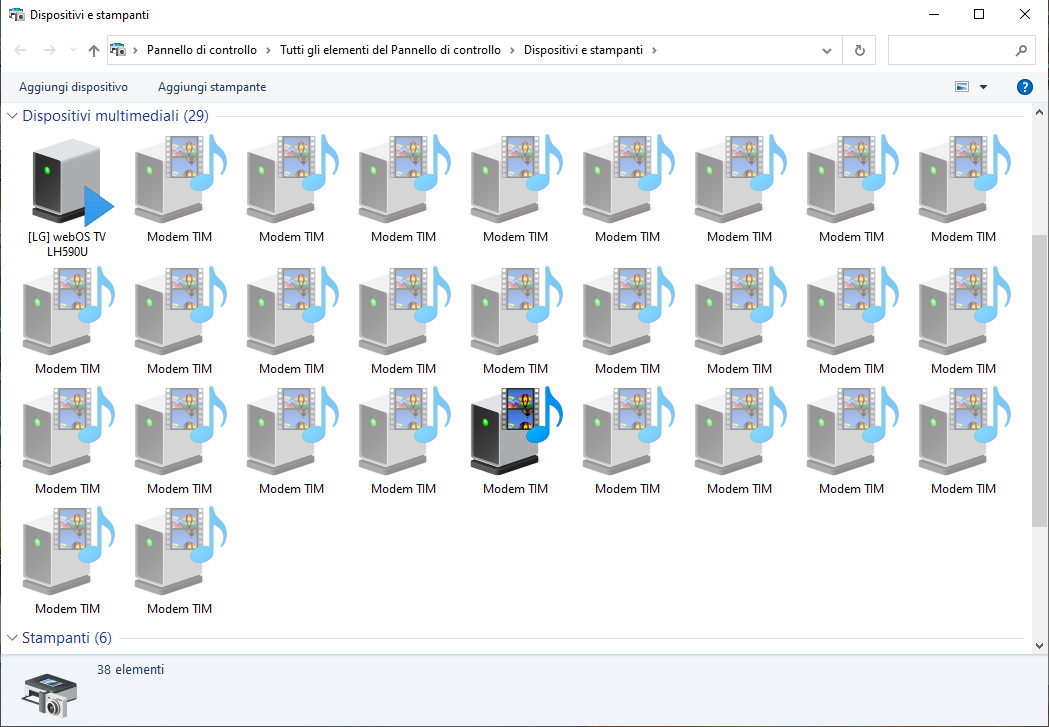This screenshot has width=1049, height=727.
Task: Expand the chevron after Pannello di controllo breadcrumb
Action: tap(268, 50)
